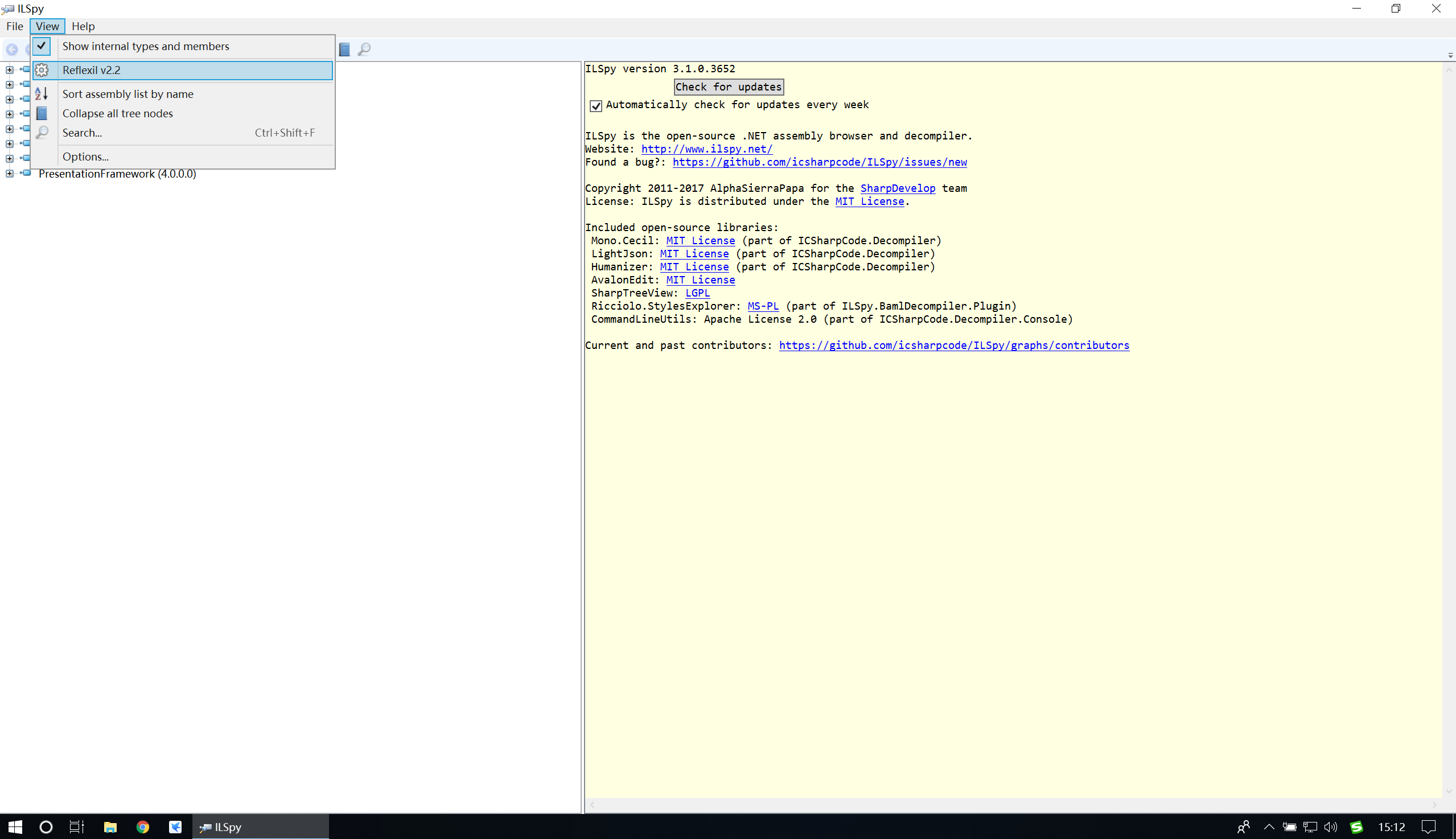1456x839 pixels.
Task: Open Options... from the View menu
Action: [183, 157]
